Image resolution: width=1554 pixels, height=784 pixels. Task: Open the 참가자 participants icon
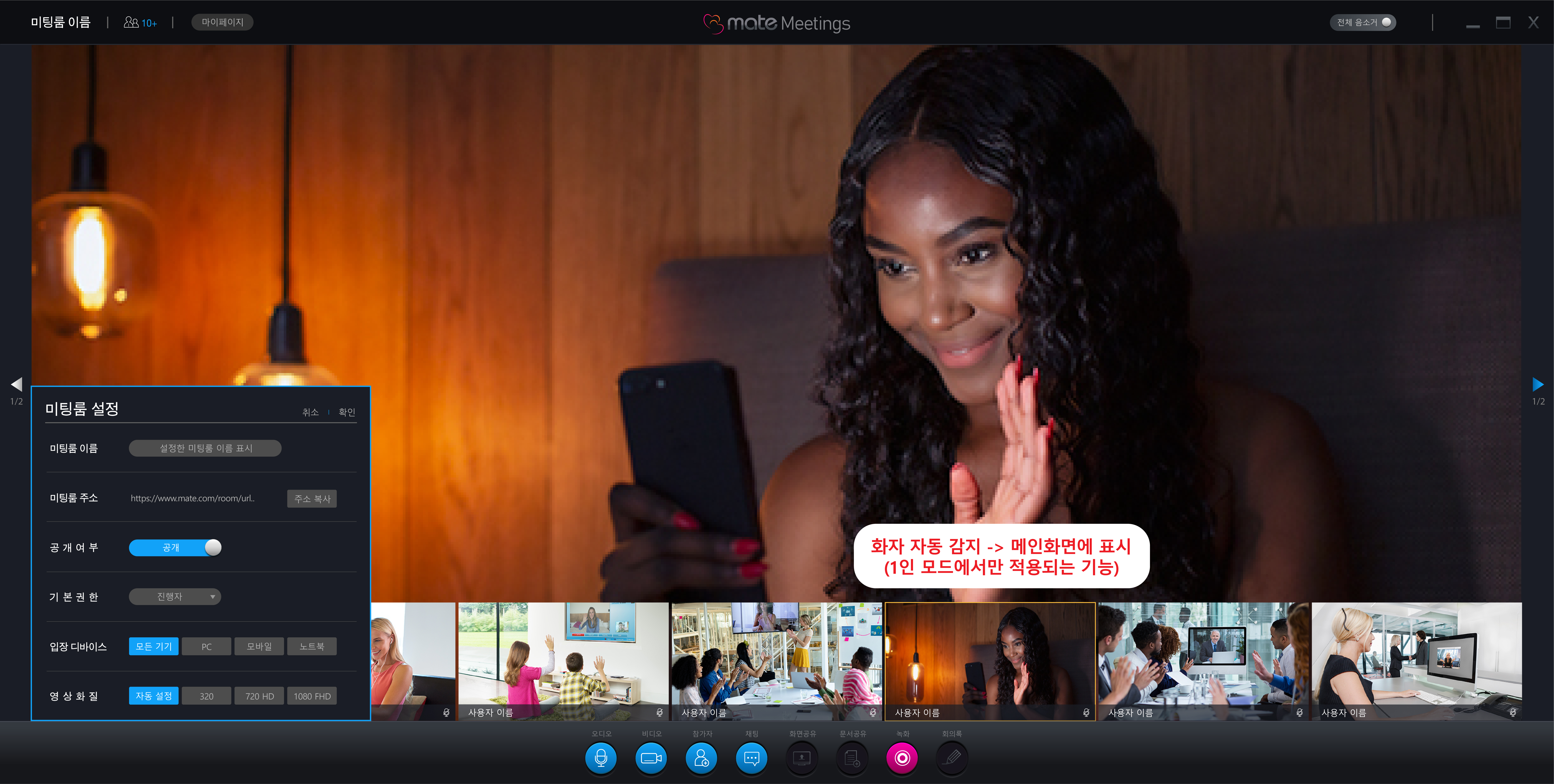coord(702,758)
